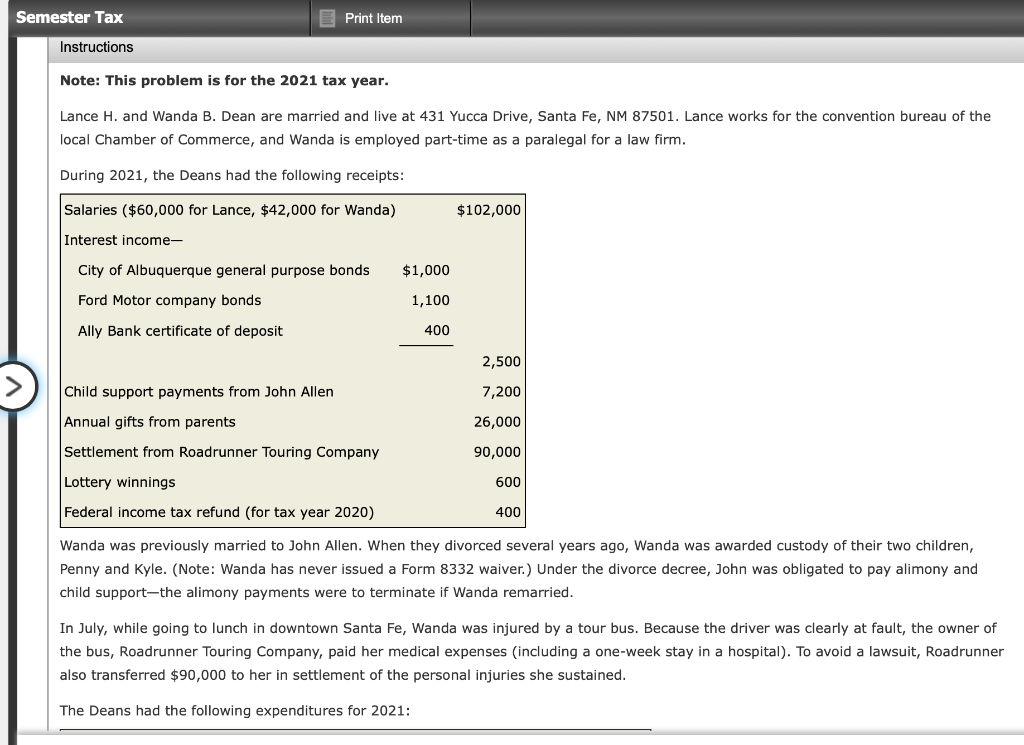Select the Child support payments row
Viewport: 1024px width, 745px height.
pyautogui.click(x=198, y=391)
